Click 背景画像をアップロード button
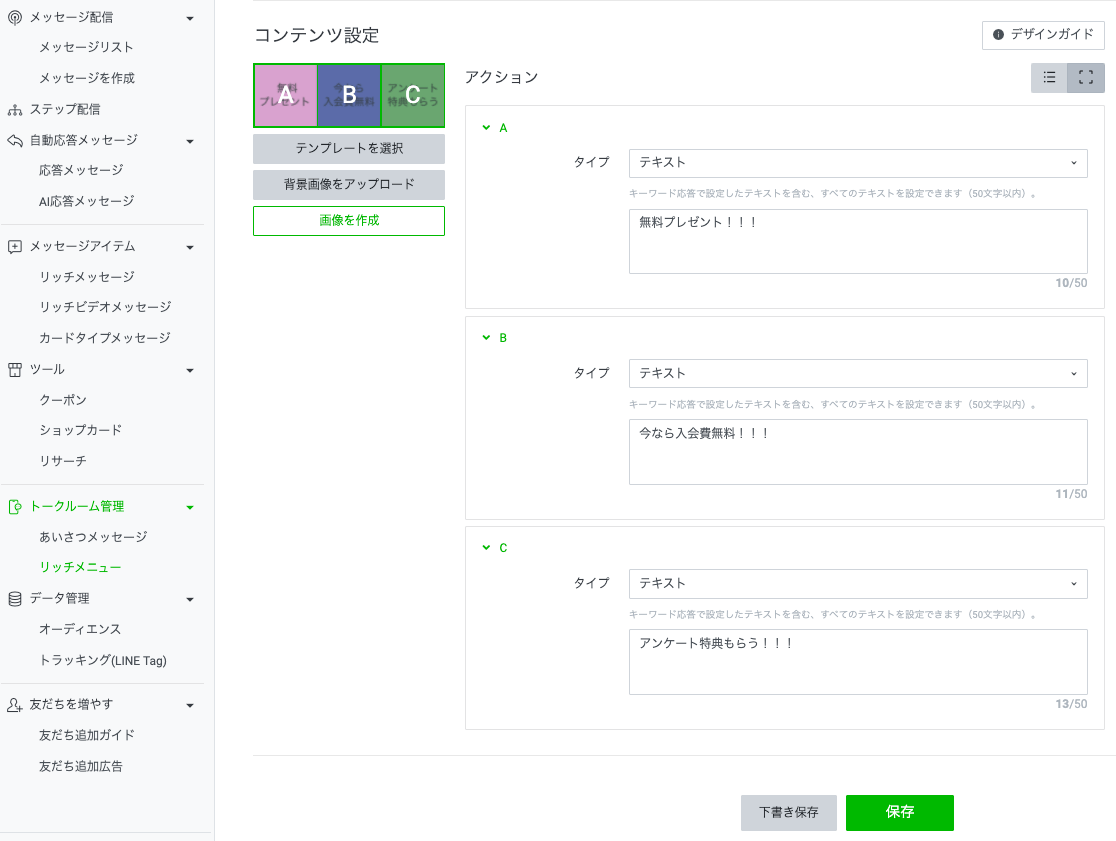Screen dimensions: 1116x841 click(x=349, y=184)
